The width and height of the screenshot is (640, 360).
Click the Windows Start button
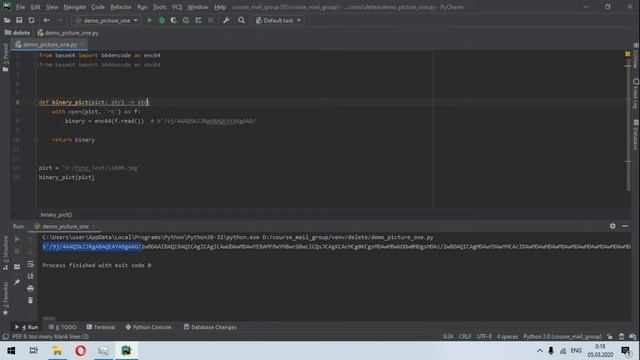point(11,351)
